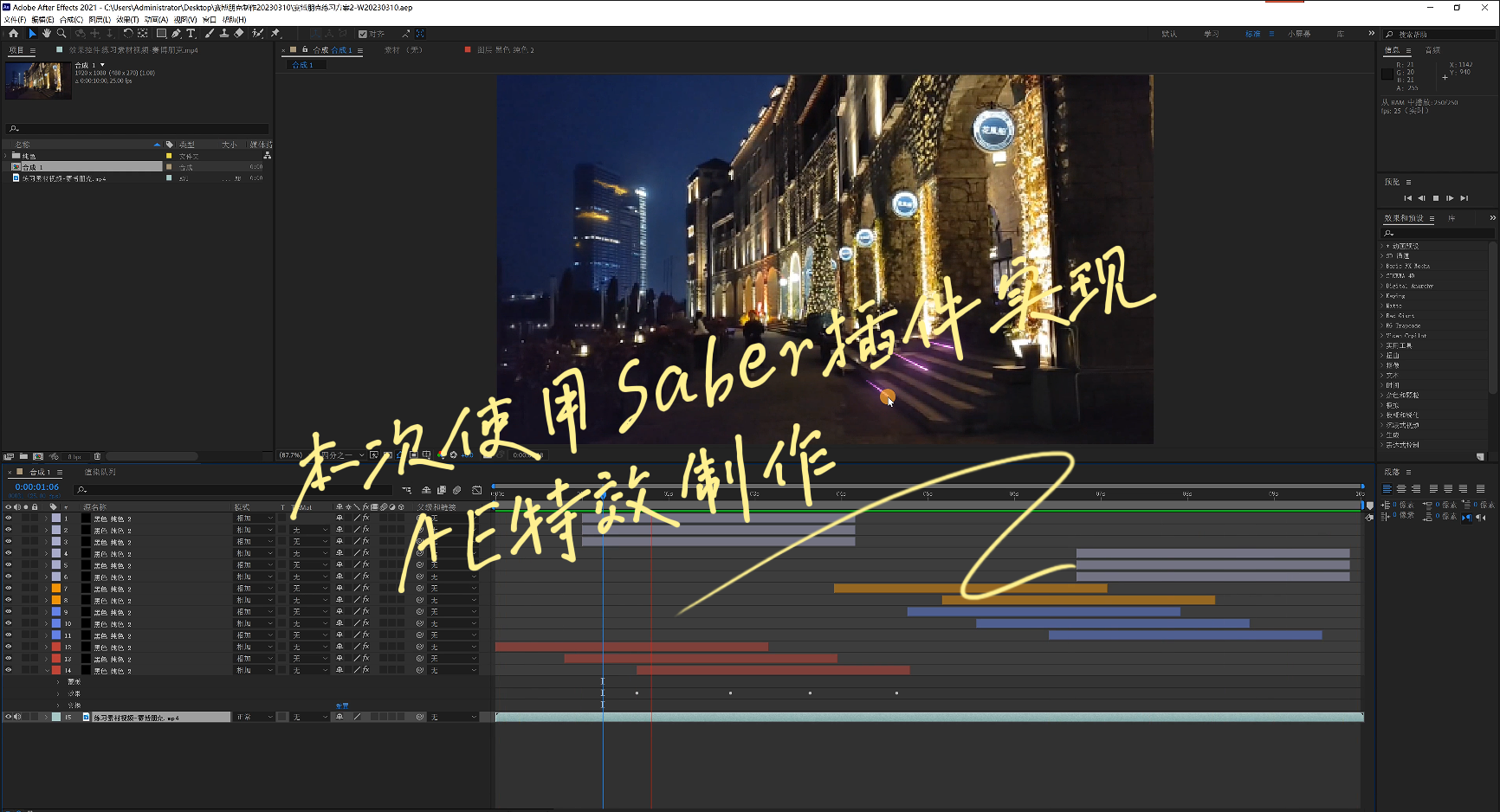Toggle the 对齐 snapping checkbox

363,35
